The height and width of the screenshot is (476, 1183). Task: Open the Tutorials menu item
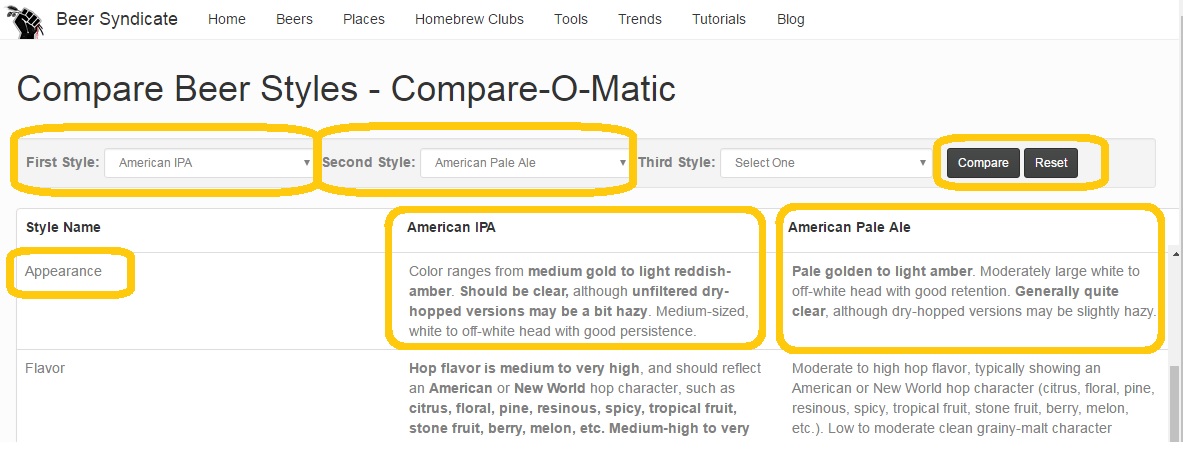(x=719, y=20)
